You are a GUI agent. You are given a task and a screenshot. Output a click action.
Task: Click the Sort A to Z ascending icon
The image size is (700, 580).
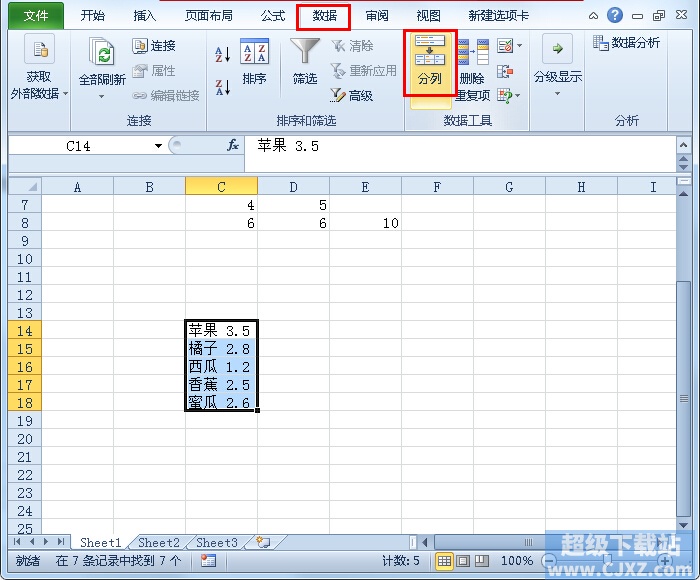coord(222,54)
